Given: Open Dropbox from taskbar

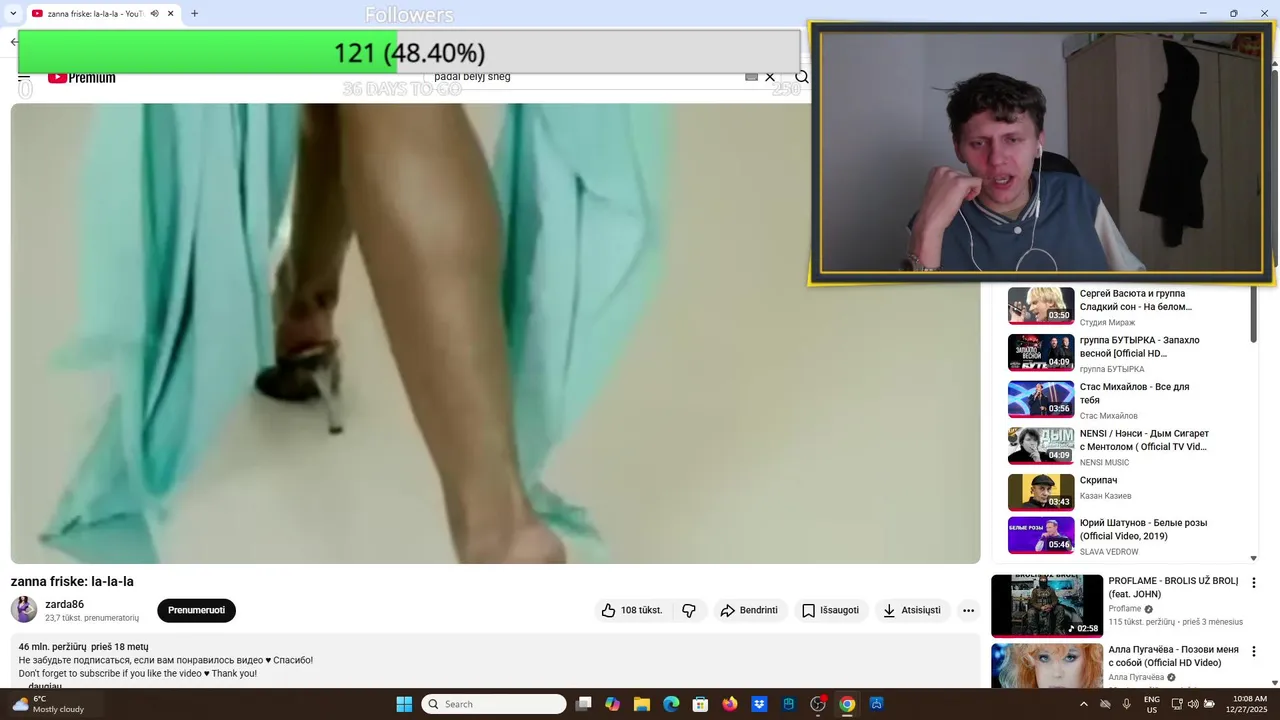Looking at the screenshot, I should coord(759,704).
